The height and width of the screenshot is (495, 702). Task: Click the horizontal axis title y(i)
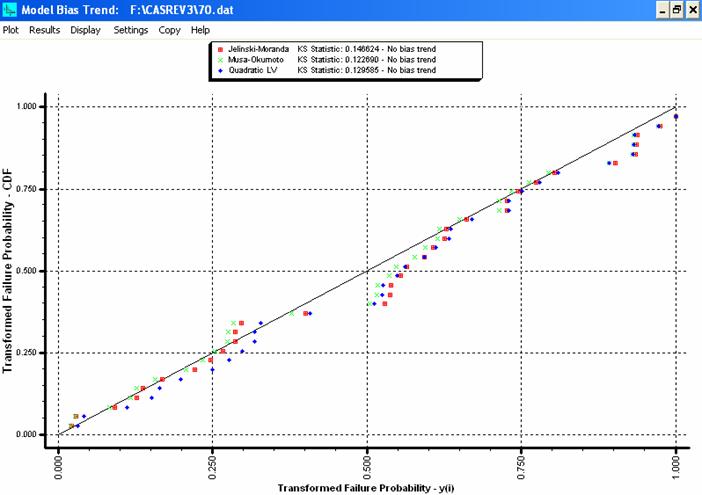pyautogui.click(x=367, y=486)
